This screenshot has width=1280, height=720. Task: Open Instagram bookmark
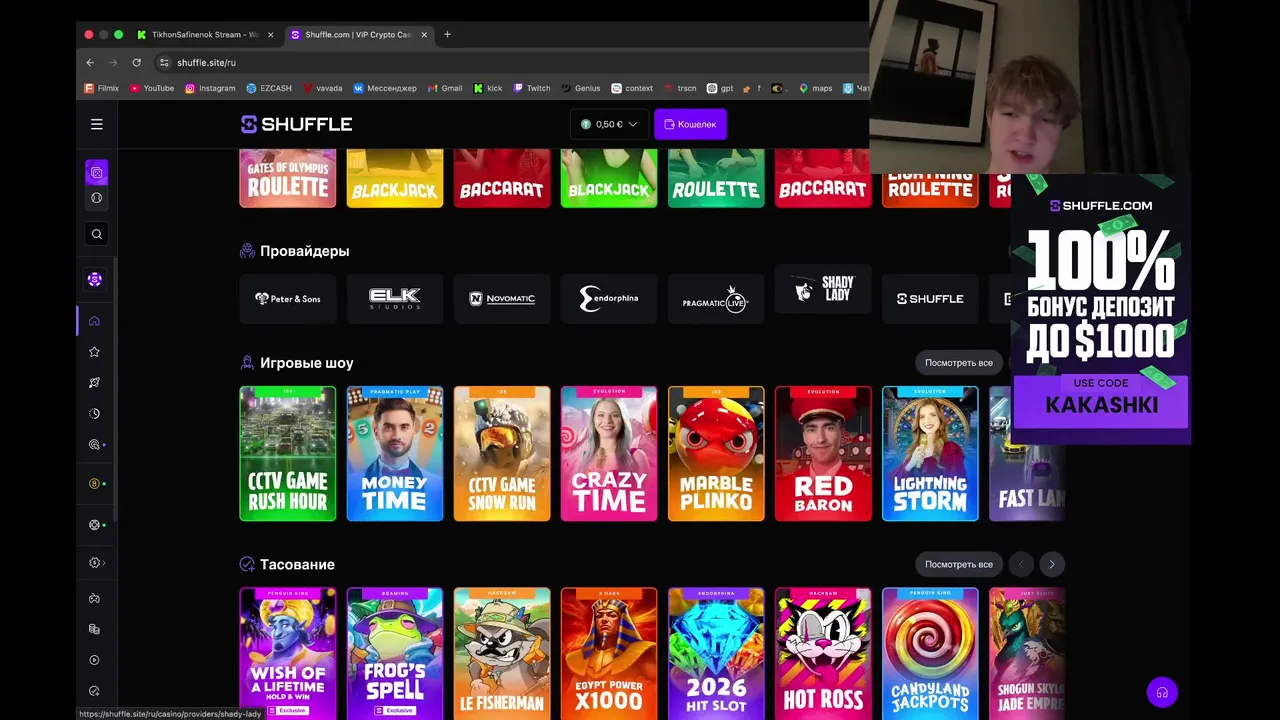pyautogui.click(x=210, y=88)
